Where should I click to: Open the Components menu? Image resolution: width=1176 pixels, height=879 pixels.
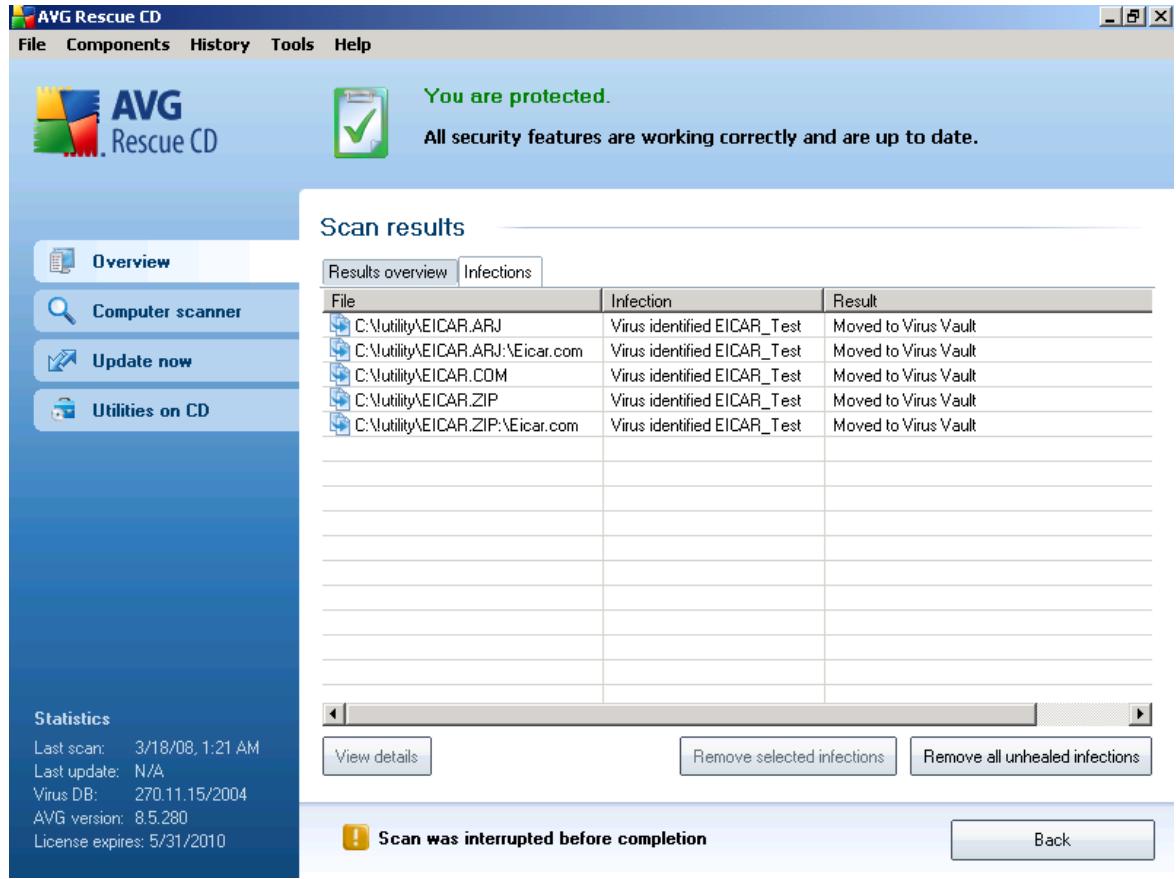pyautogui.click(x=118, y=44)
